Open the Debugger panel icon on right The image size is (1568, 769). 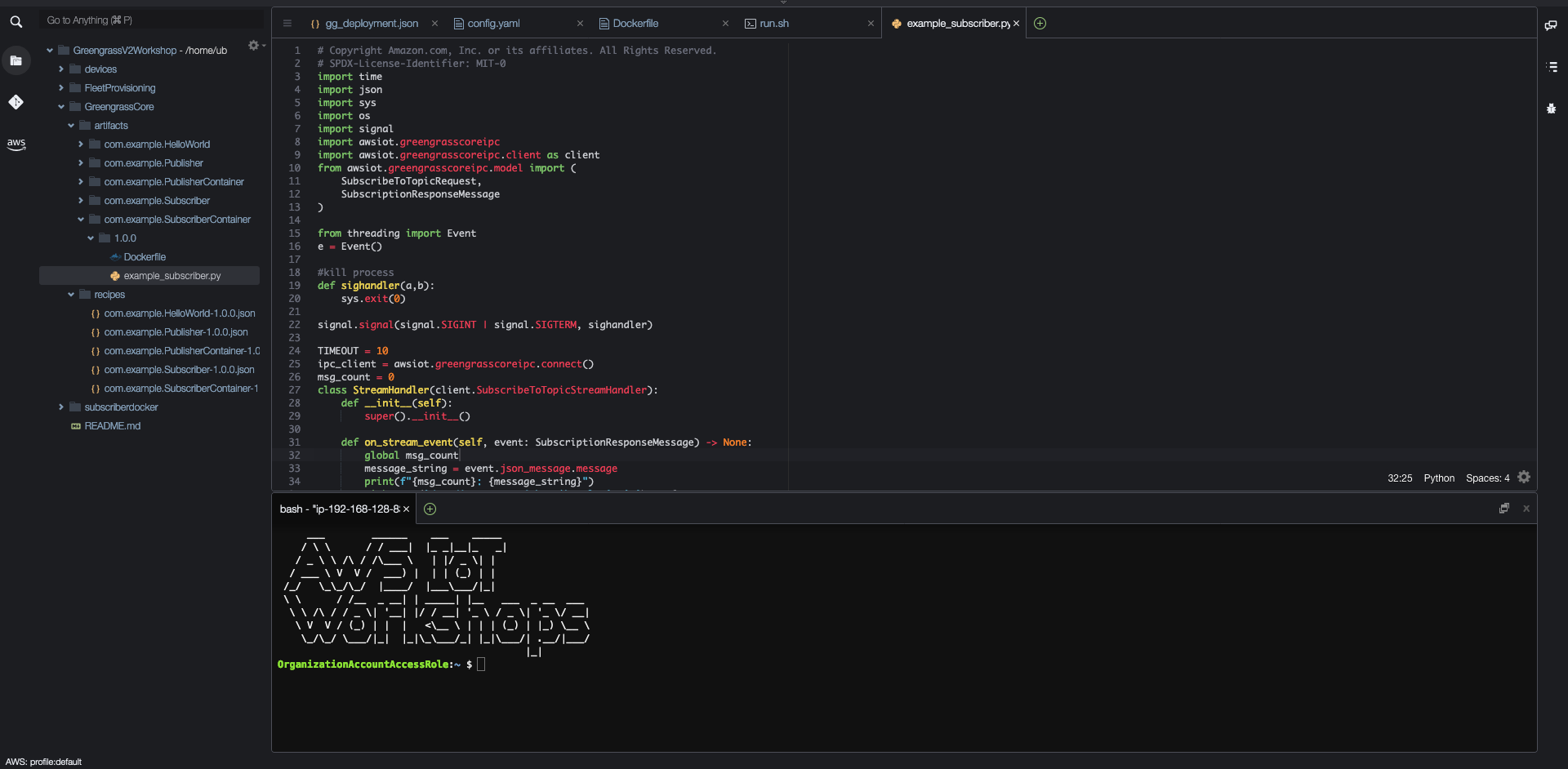point(1552,108)
